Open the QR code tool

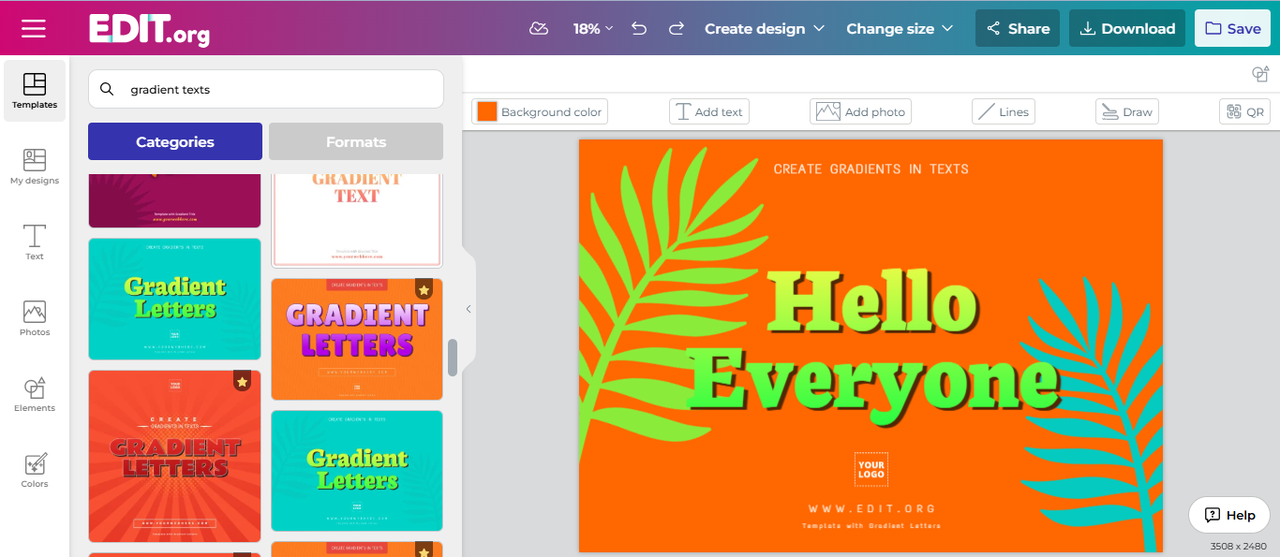[x=1244, y=112]
